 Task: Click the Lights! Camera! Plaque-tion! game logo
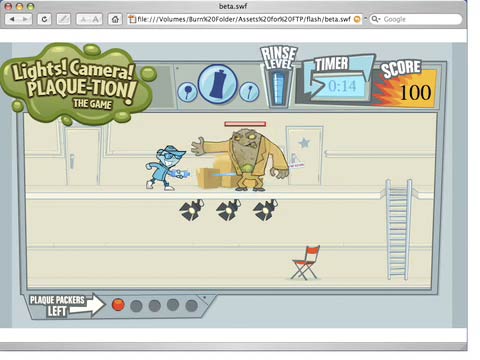click(x=76, y=83)
